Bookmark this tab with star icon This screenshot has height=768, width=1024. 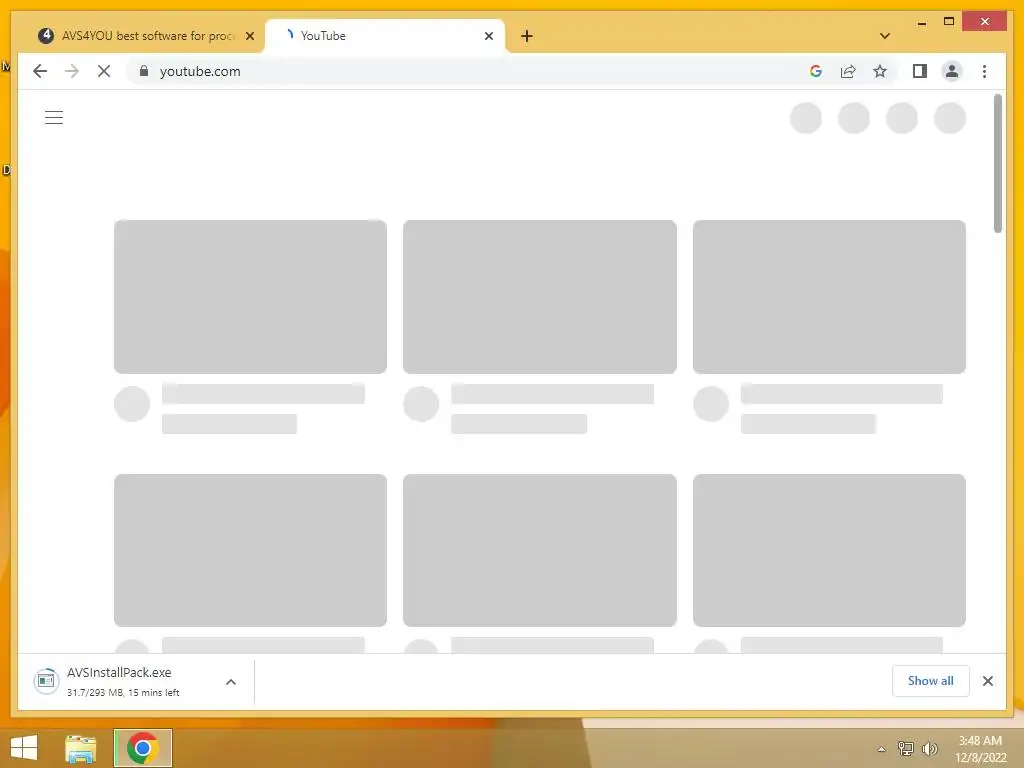click(x=880, y=71)
